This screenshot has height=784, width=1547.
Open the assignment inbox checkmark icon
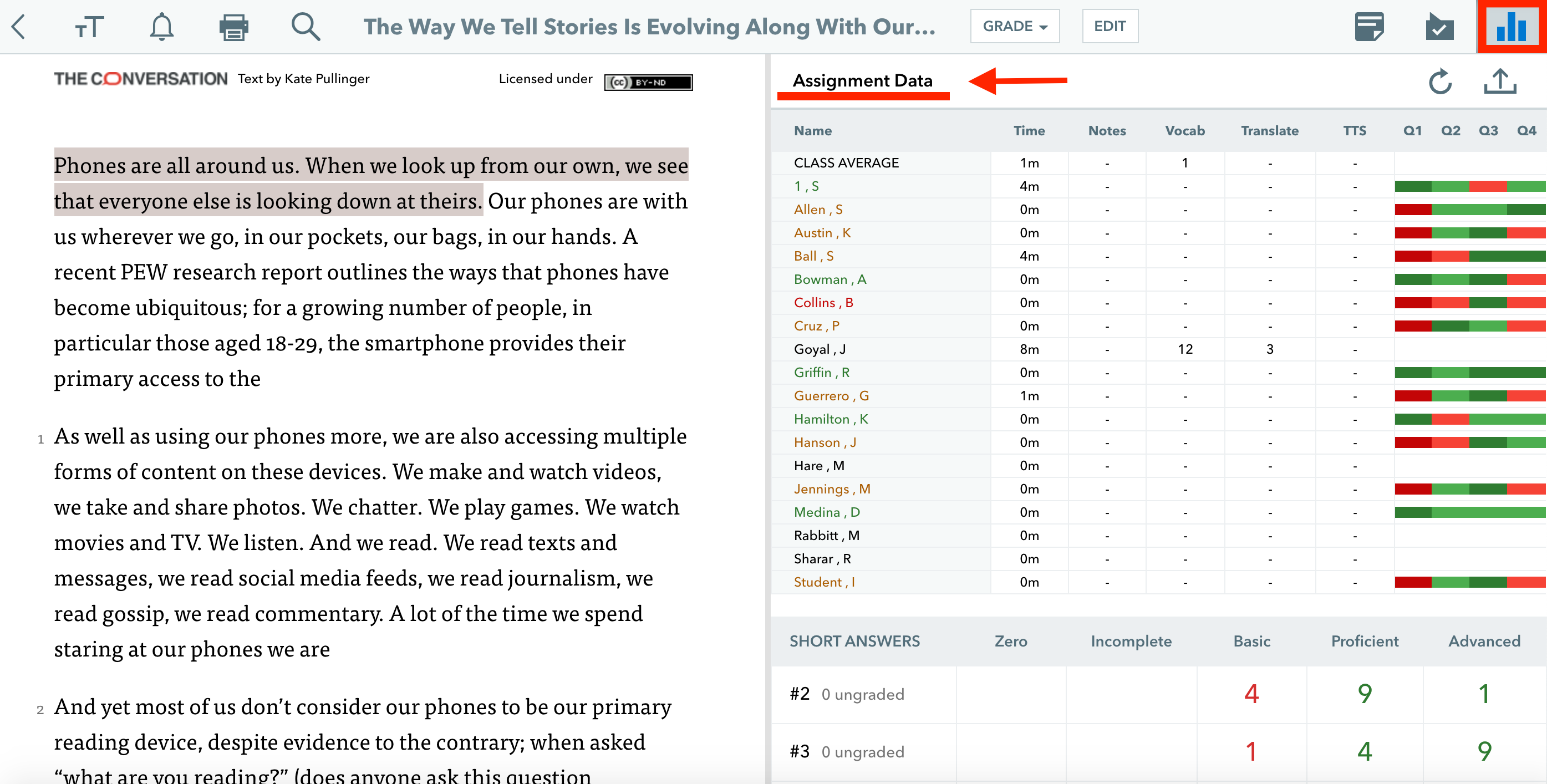pos(1439,27)
